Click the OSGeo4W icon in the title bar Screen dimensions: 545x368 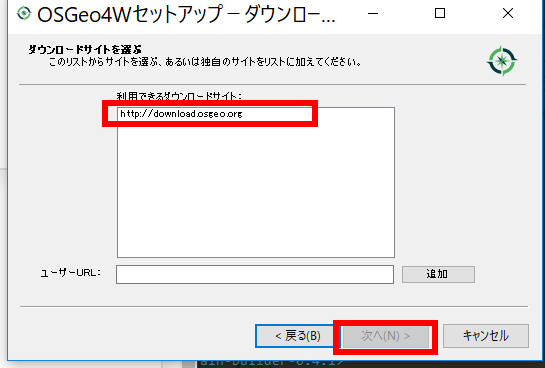click(x=24, y=14)
